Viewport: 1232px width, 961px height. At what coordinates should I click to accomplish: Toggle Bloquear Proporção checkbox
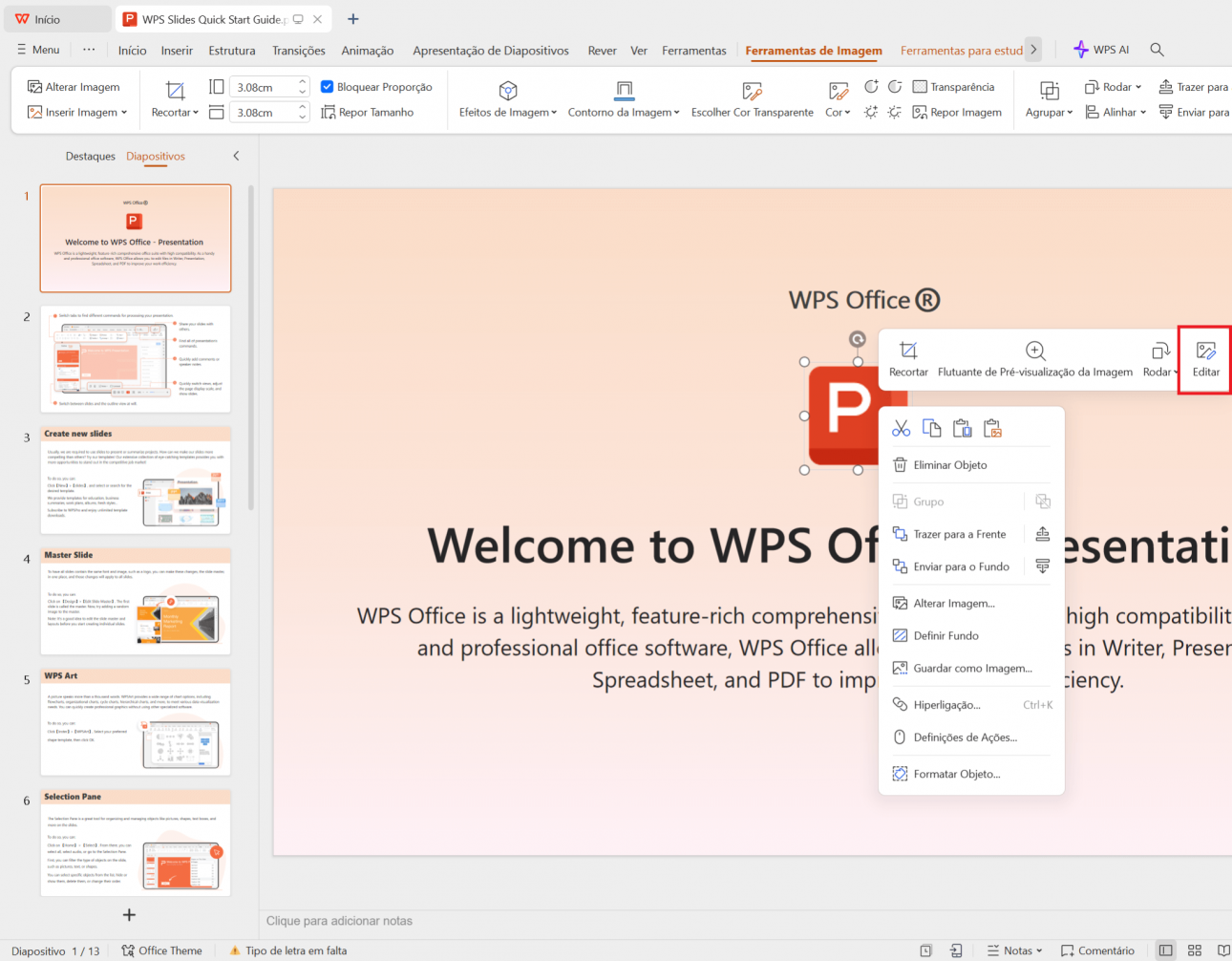point(327,87)
